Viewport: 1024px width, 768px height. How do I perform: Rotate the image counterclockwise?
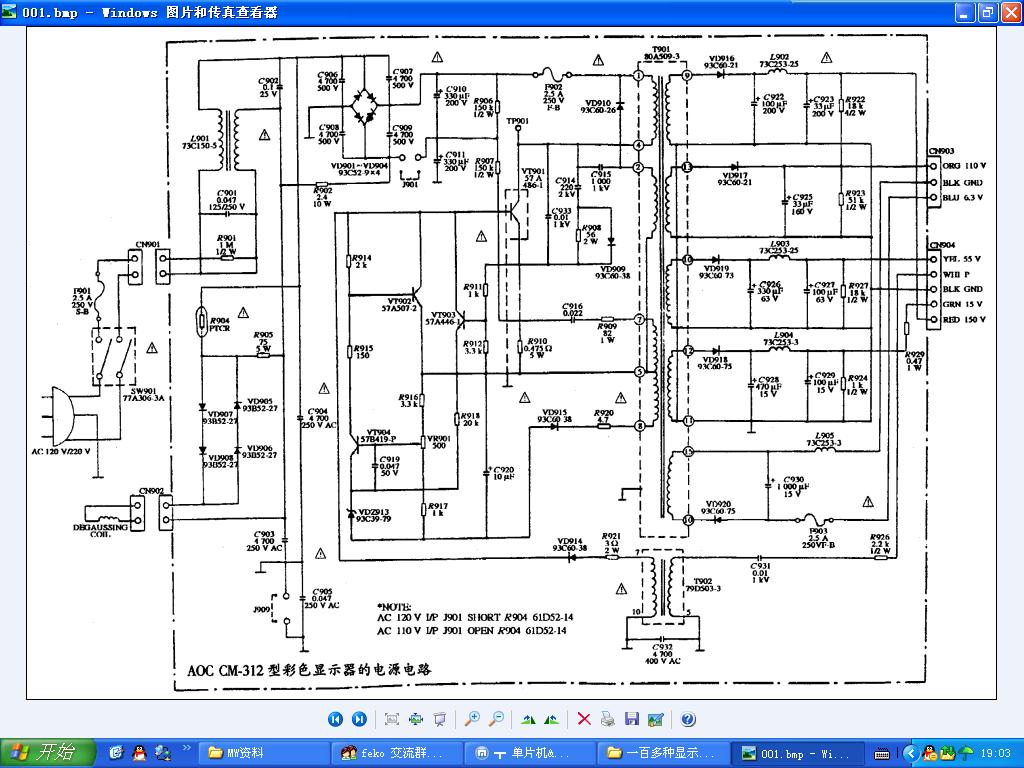point(552,719)
